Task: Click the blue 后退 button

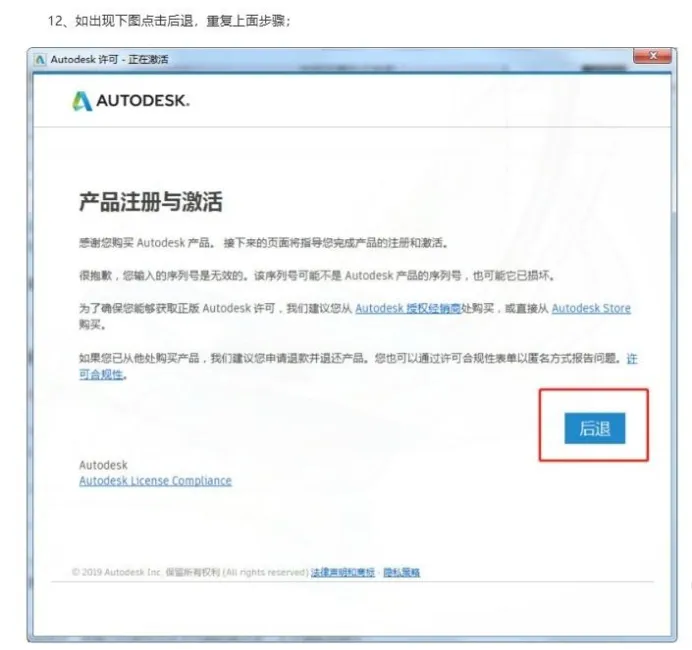Action: [594, 428]
